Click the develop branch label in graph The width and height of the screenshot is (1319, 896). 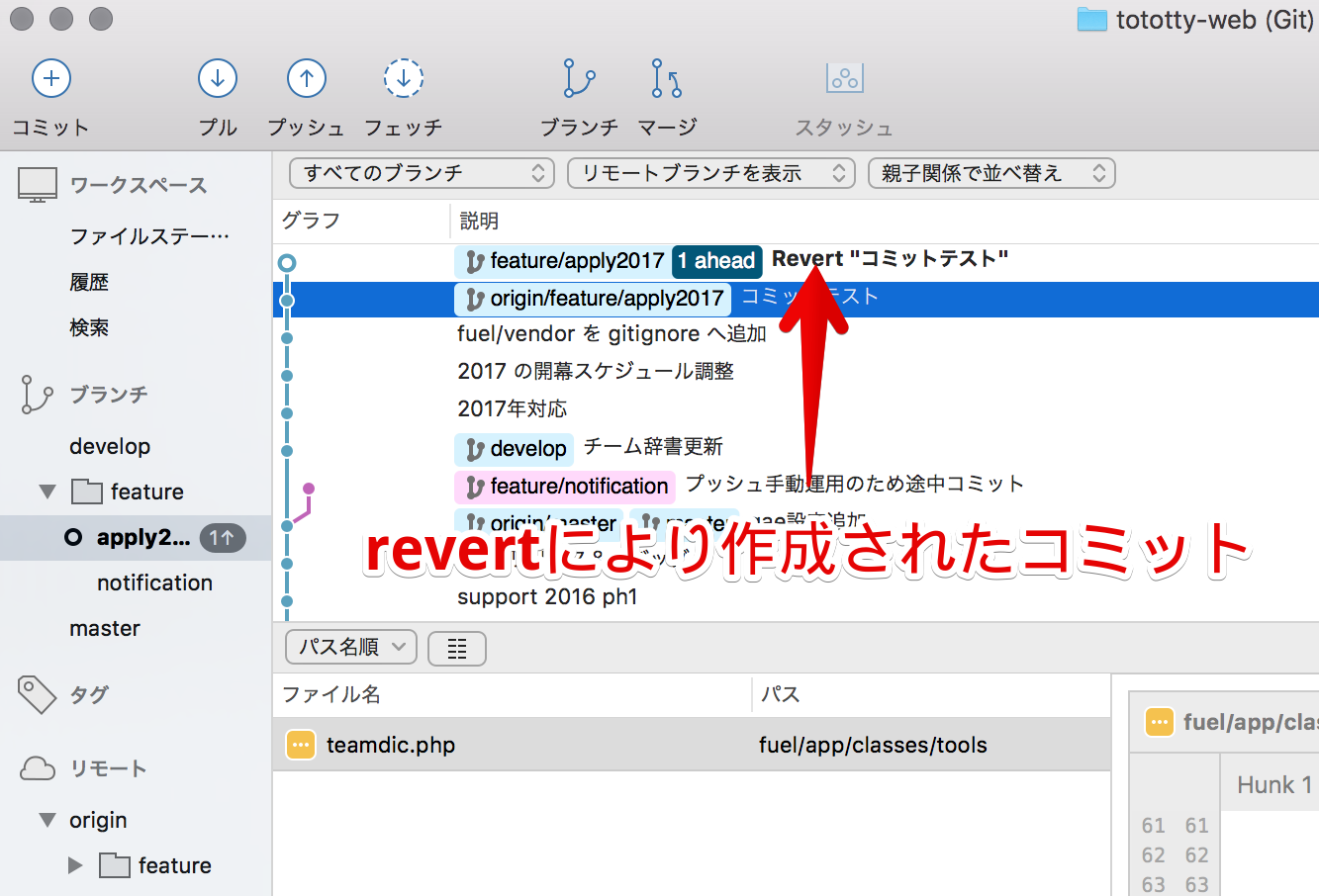(x=515, y=449)
